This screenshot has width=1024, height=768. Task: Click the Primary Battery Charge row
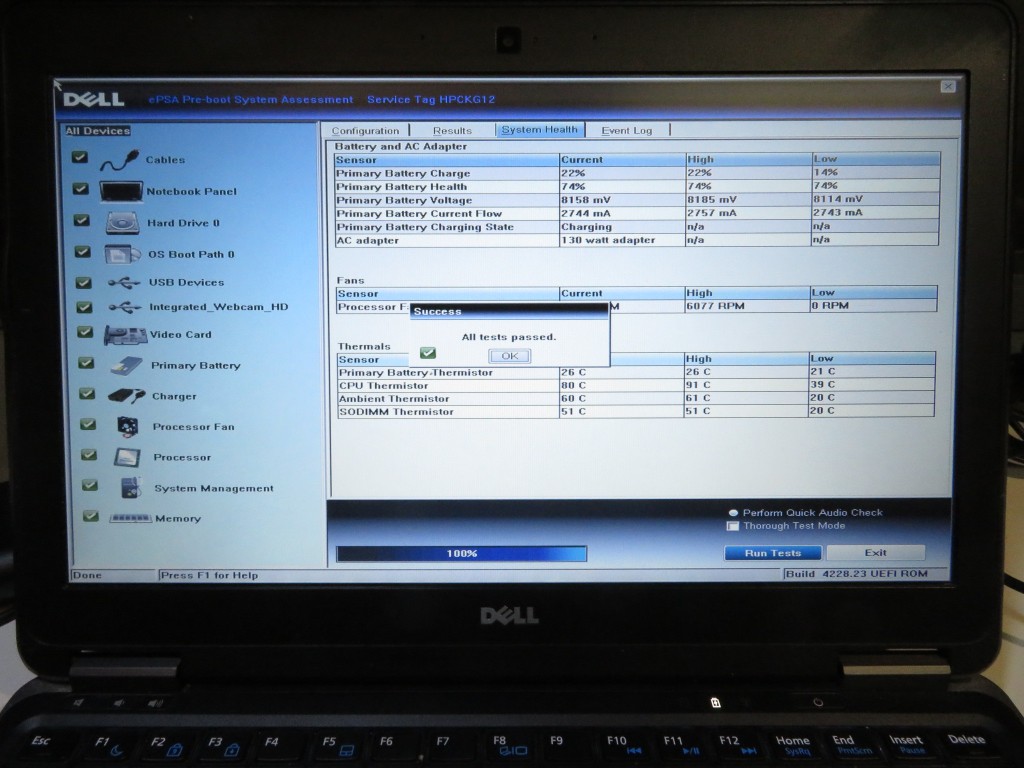tap(637, 173)
